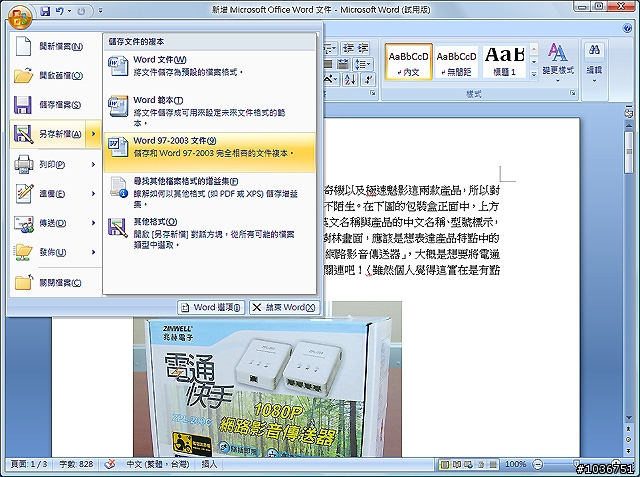This screenshot has height=477, width=640.
Task: Choose 開新檔案(N) in the Office menu
Action: pos(55,47)
